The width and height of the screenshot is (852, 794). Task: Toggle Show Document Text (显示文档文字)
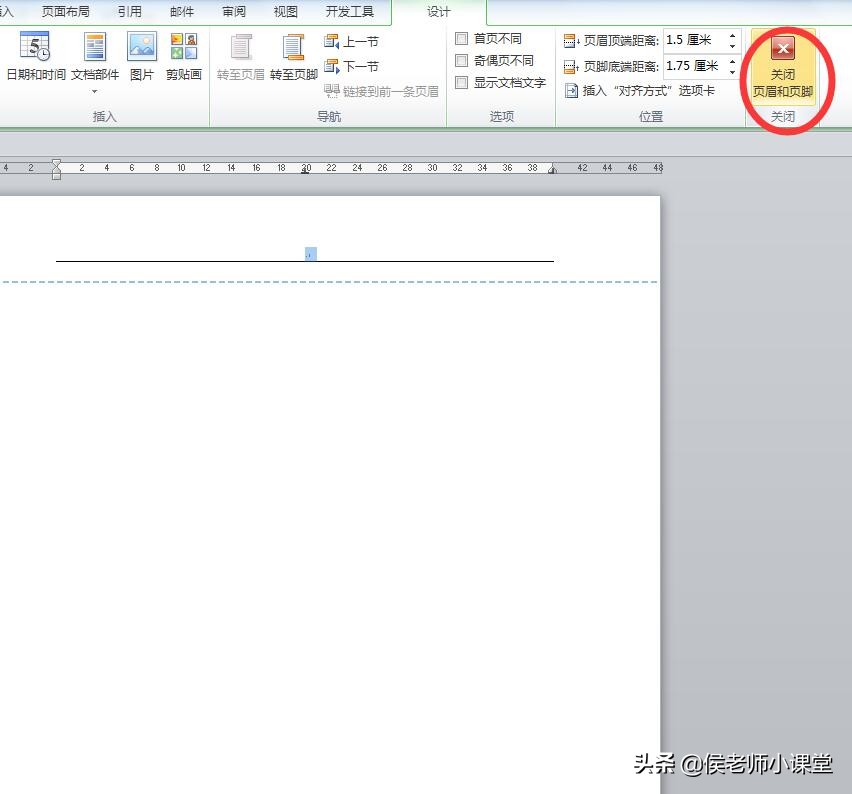point(500,83)
